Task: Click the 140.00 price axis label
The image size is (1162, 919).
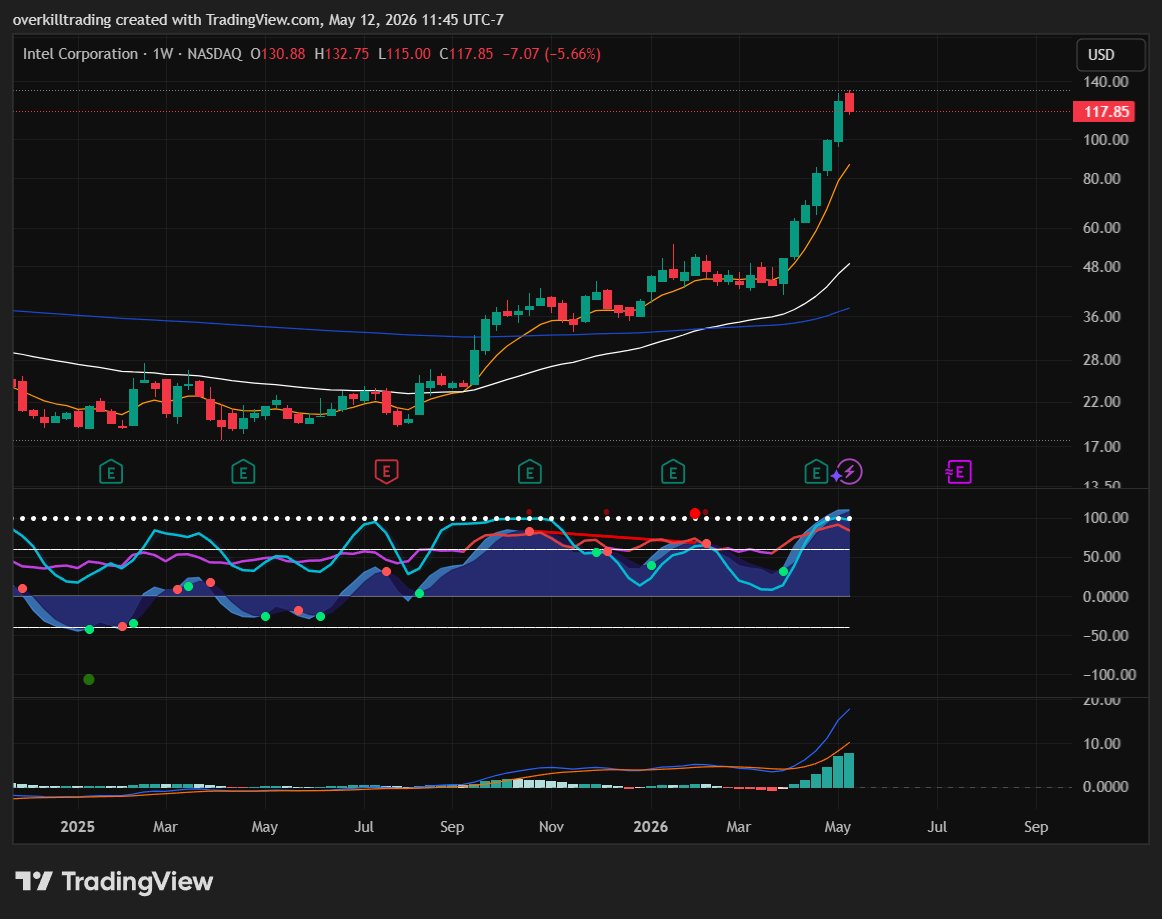Action: click(1106, 82)
